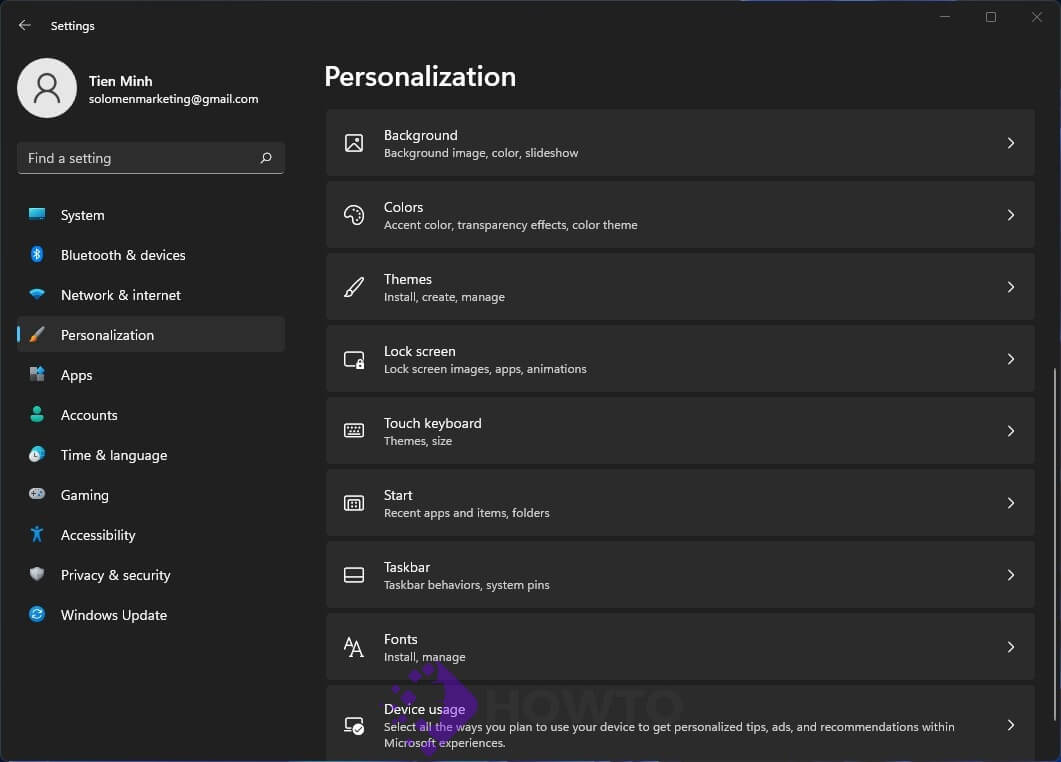Click the back arrow at top left

[x=24, y=25]
